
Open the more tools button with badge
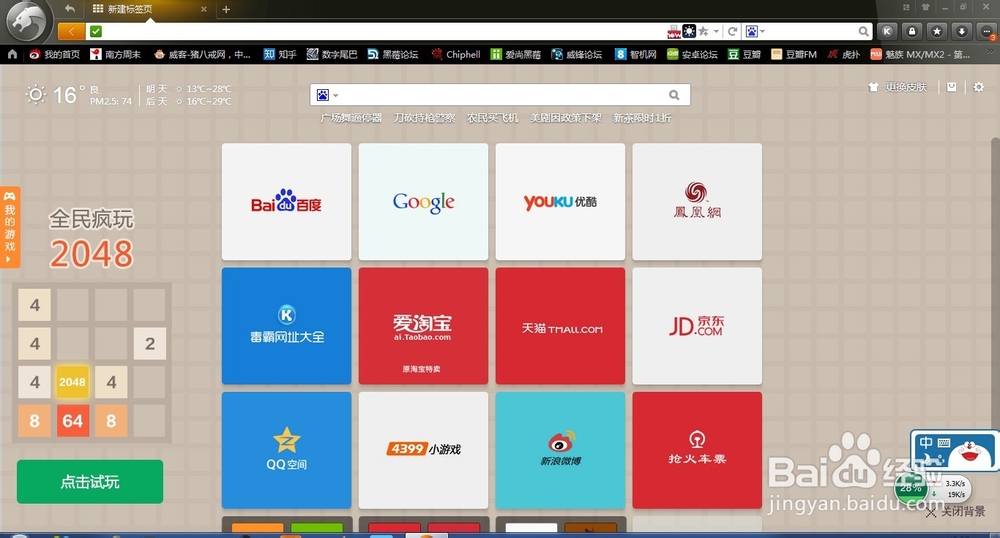[x=987, y=31]
